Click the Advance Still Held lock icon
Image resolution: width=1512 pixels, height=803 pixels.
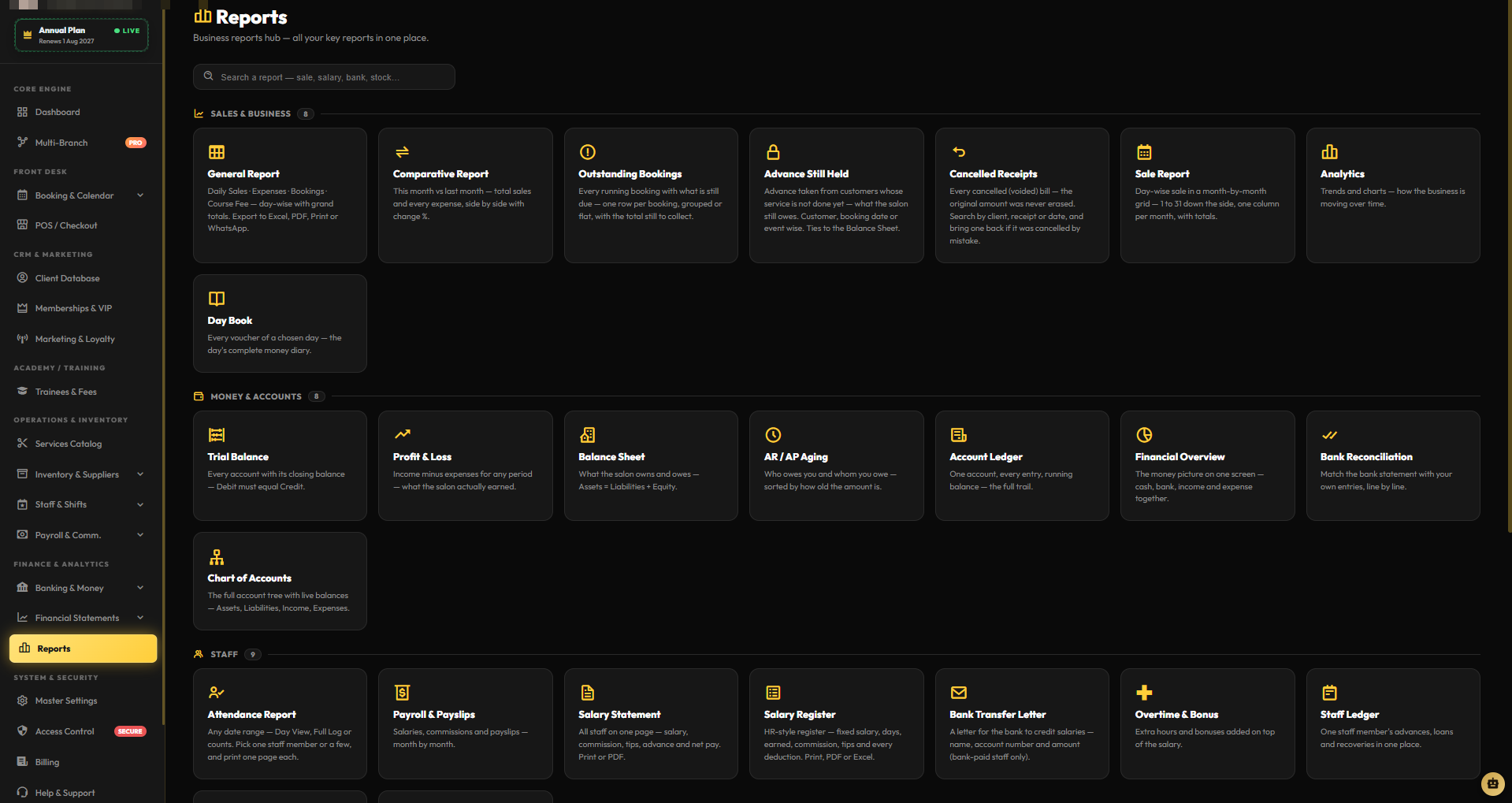773,152
